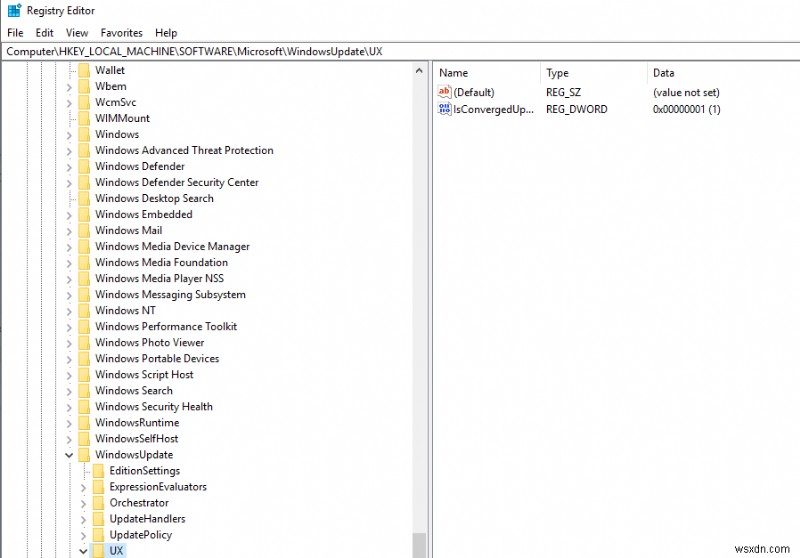
Task: Select the IsConvergedUp... DWORD value icon
Action: pyautogui.click(x=444, y=109)
